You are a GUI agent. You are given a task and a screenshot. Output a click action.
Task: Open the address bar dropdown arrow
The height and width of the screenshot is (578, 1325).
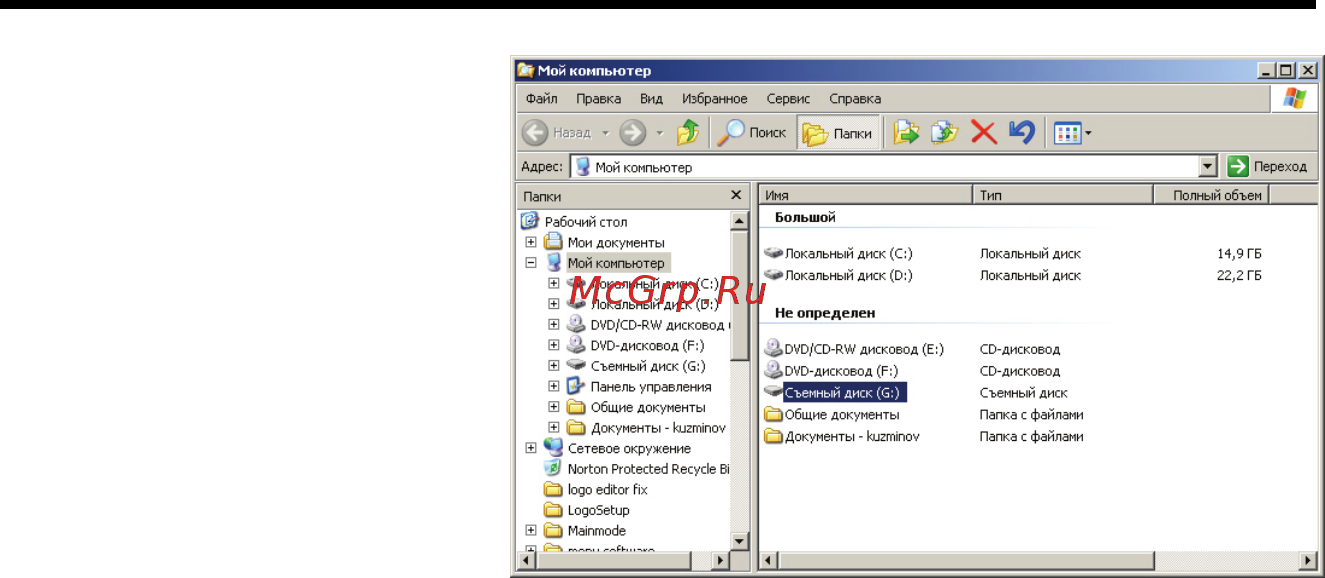1209,167
